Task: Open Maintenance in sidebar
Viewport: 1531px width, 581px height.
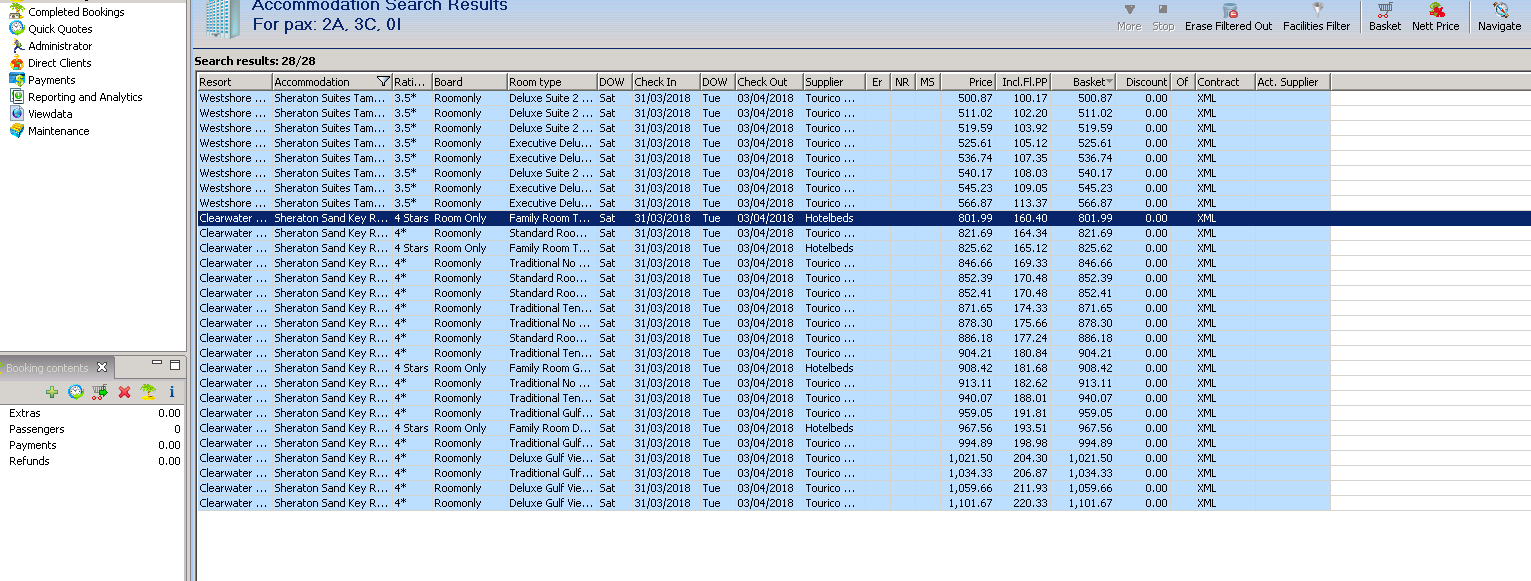Action: (x=58, y=131)
